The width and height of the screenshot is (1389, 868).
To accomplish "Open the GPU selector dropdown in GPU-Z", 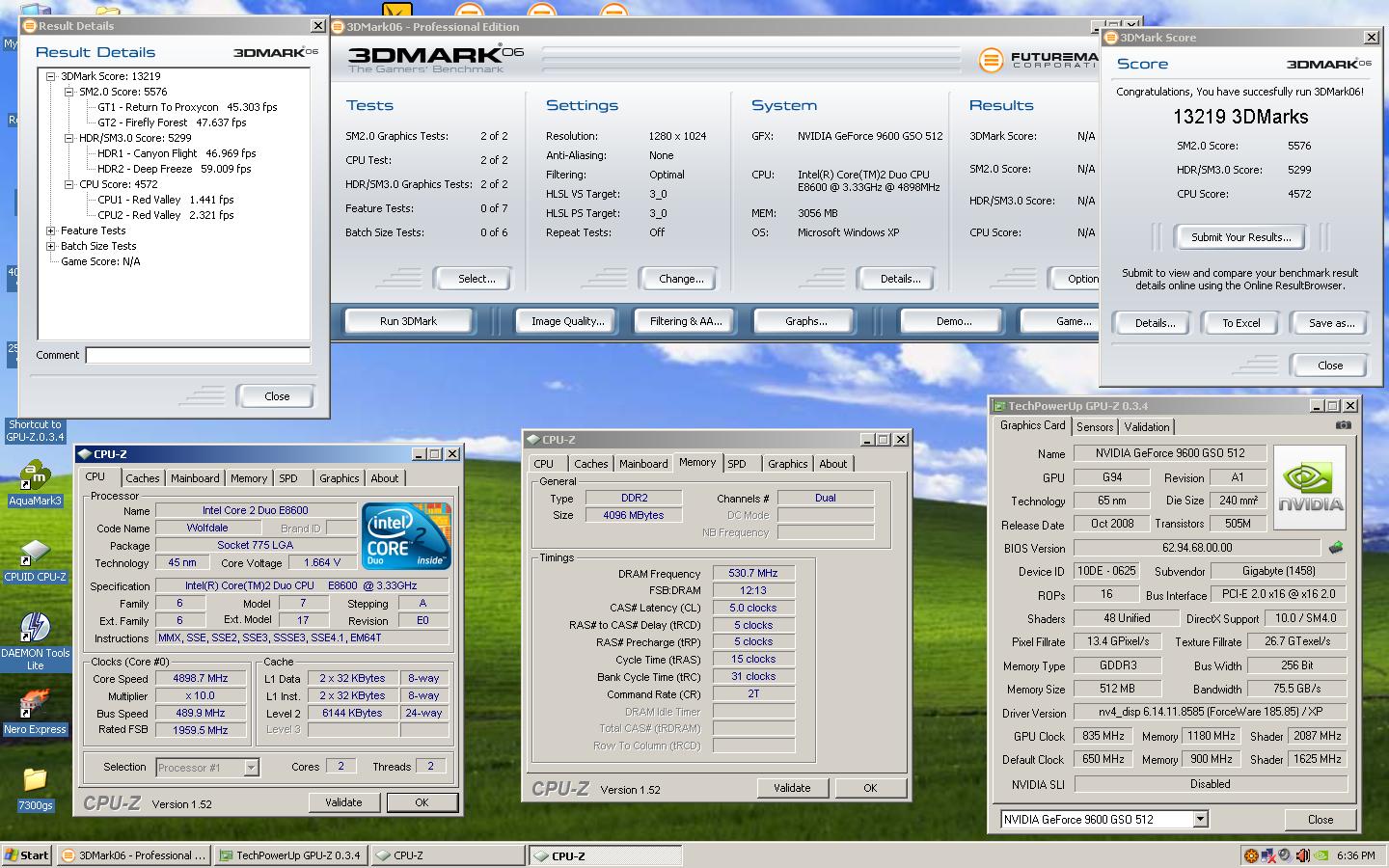I will (1200, 819).
